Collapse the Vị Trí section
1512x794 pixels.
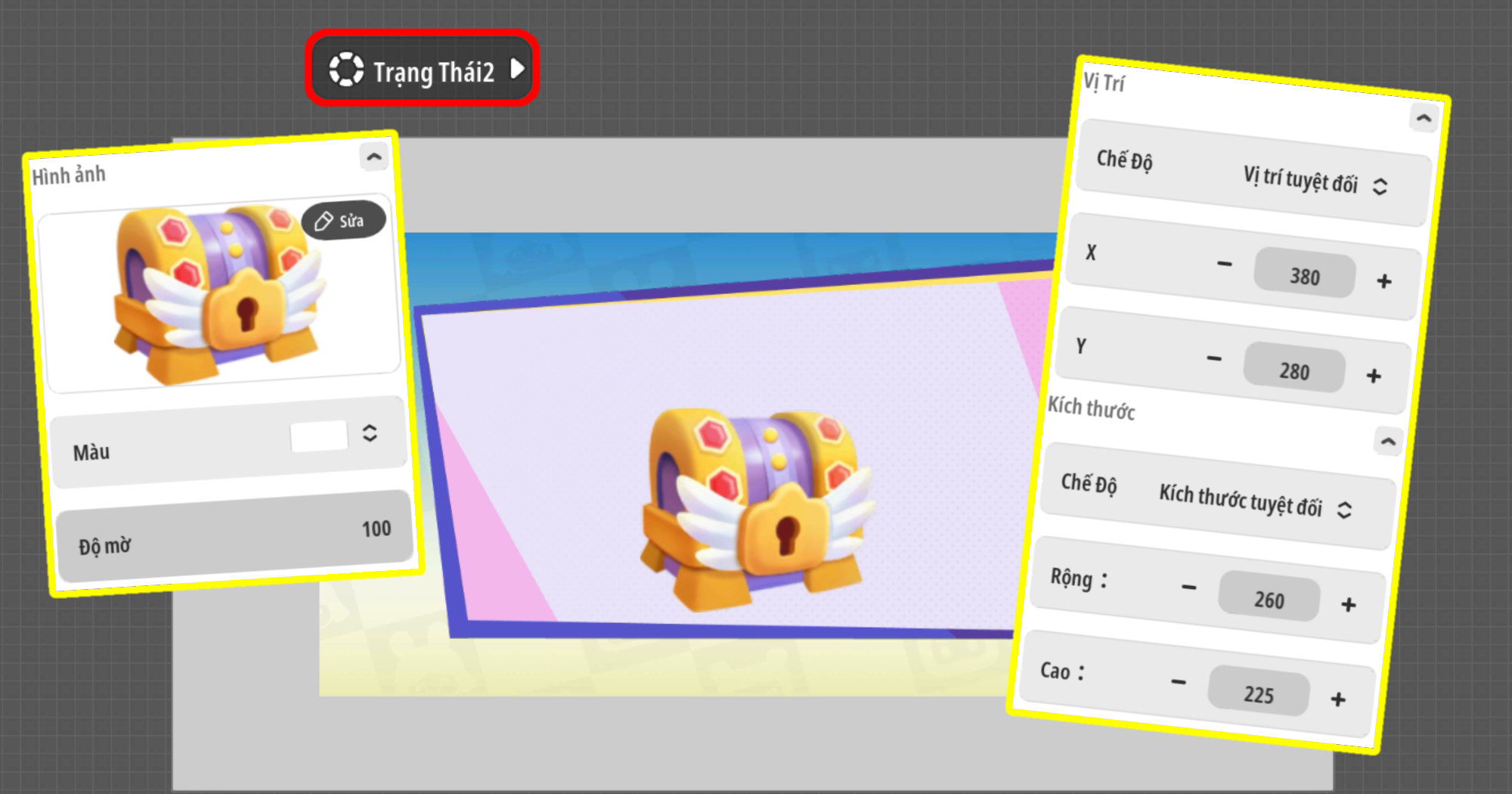1424,119
